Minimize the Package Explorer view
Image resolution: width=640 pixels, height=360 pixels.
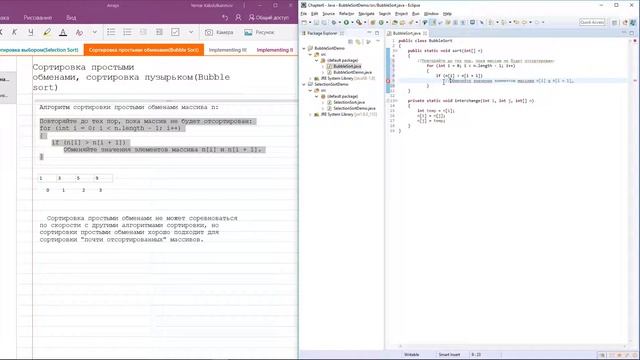click(369, 33)
